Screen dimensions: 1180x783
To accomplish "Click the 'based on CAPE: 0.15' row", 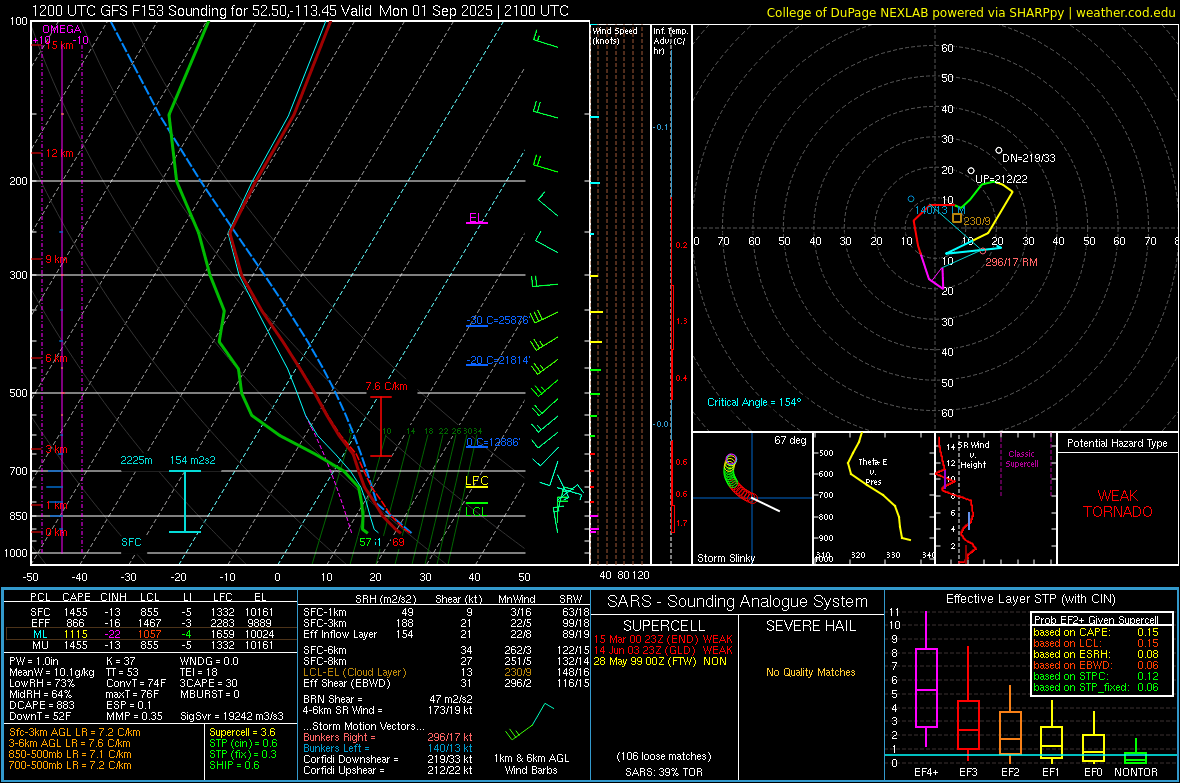I will [1096, 632].
